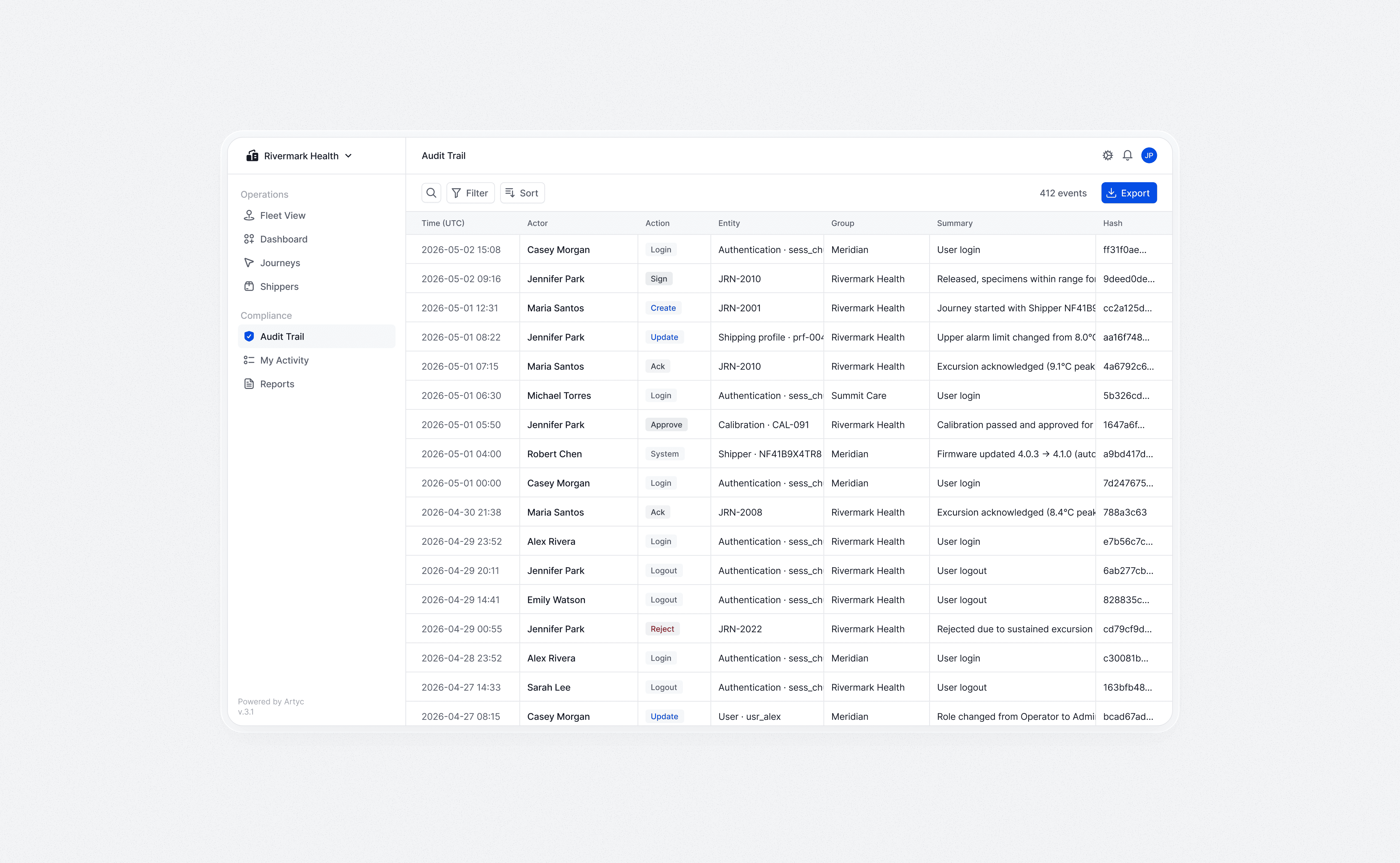Go to Fleet View page
1400x863 pixels.
click(317, 215)
